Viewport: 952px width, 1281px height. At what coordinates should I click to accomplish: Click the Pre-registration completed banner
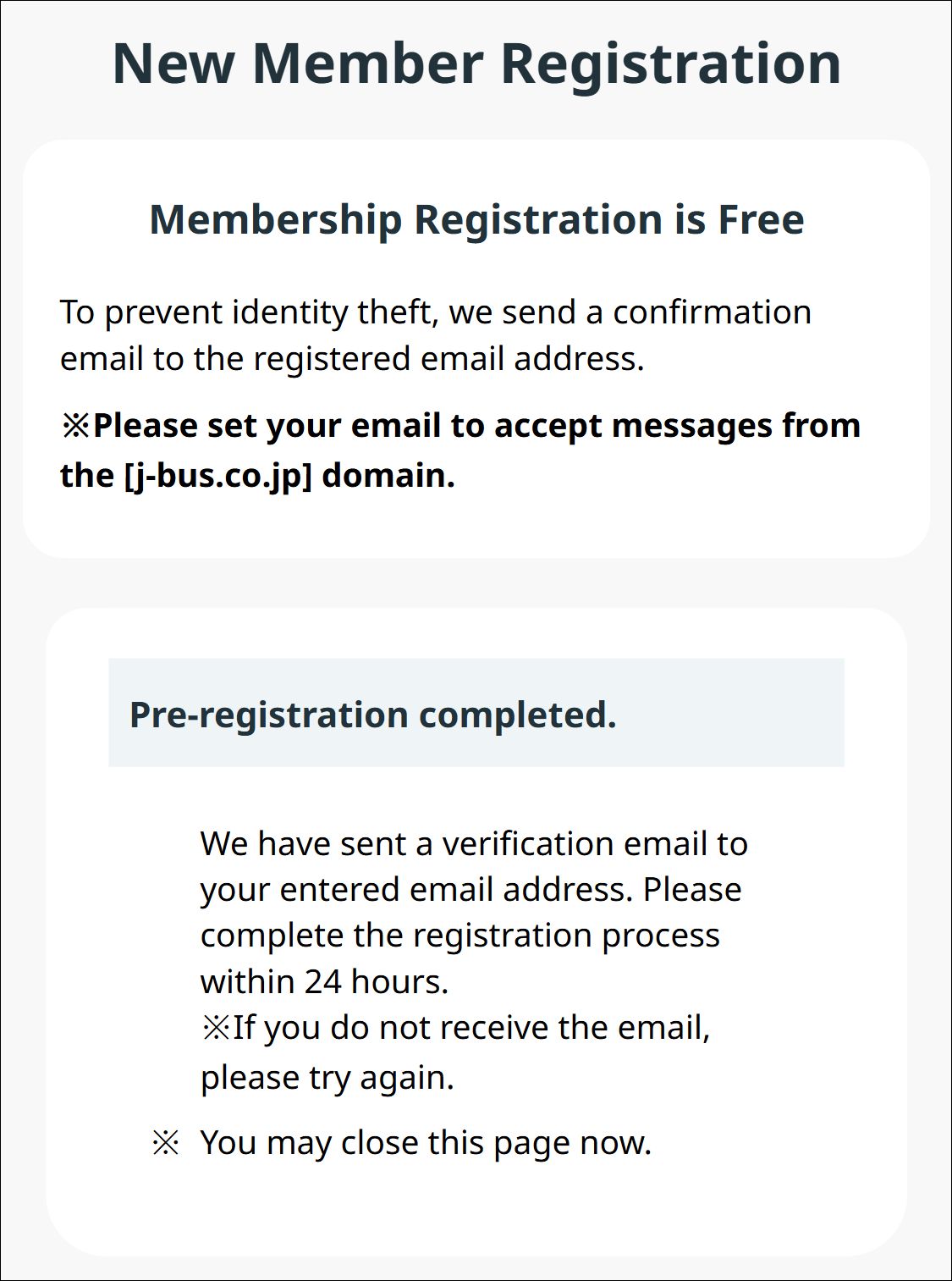[x=476, y=713]
